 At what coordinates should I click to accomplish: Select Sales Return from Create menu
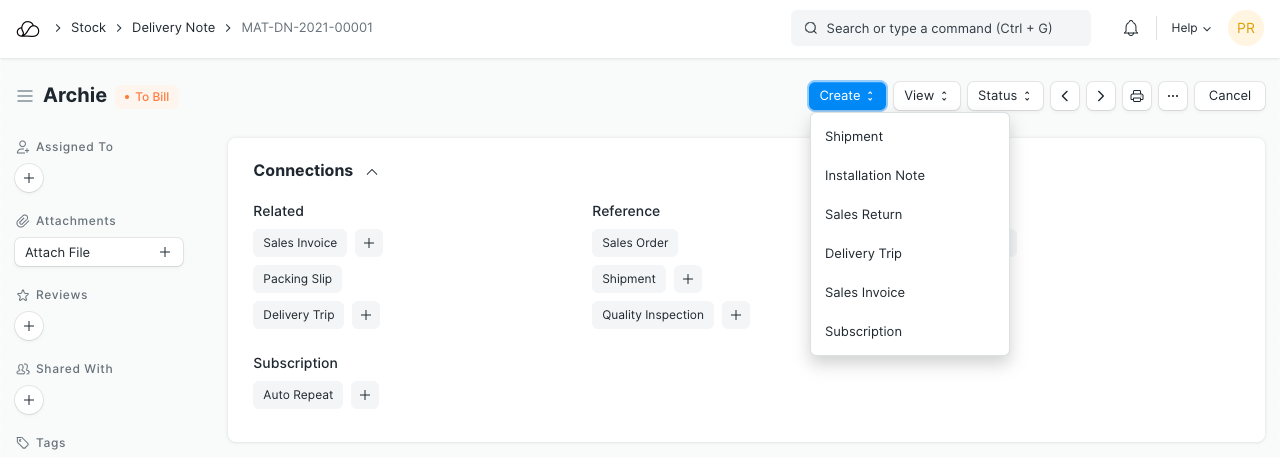[863, 214]
